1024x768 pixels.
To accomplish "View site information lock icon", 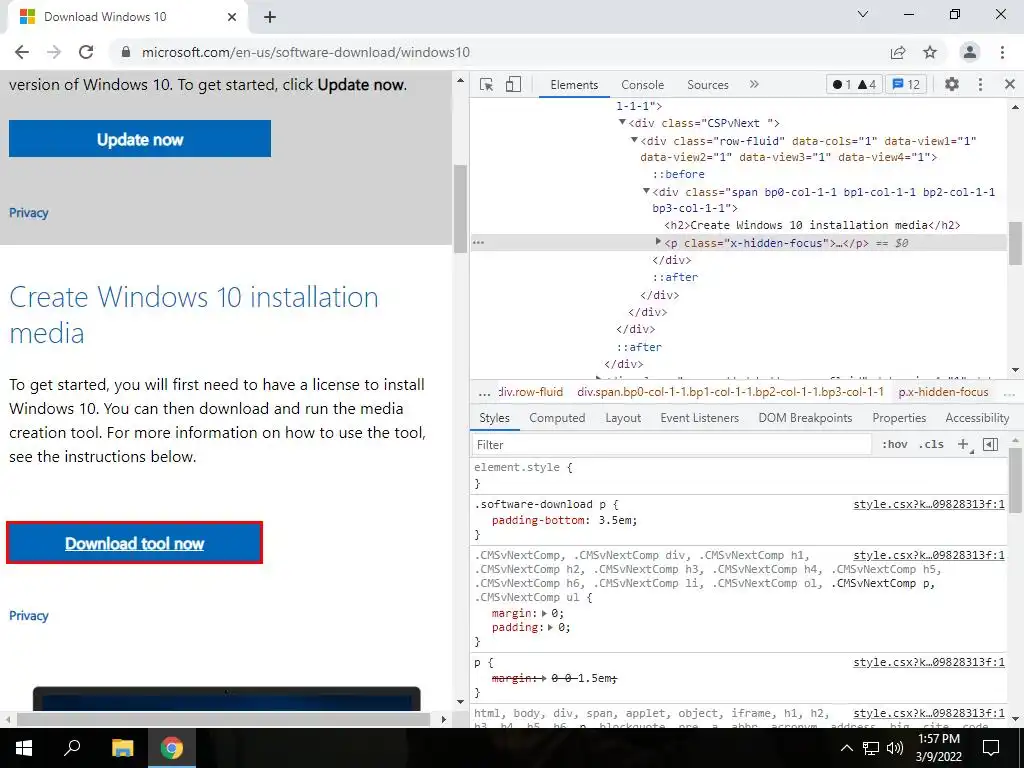I will 126,52.
